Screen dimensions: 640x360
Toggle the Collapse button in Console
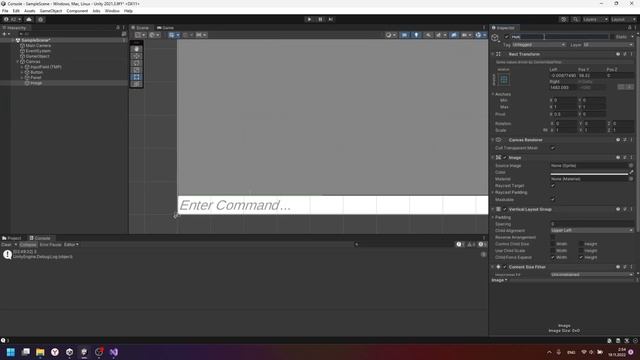click(28, 244)
